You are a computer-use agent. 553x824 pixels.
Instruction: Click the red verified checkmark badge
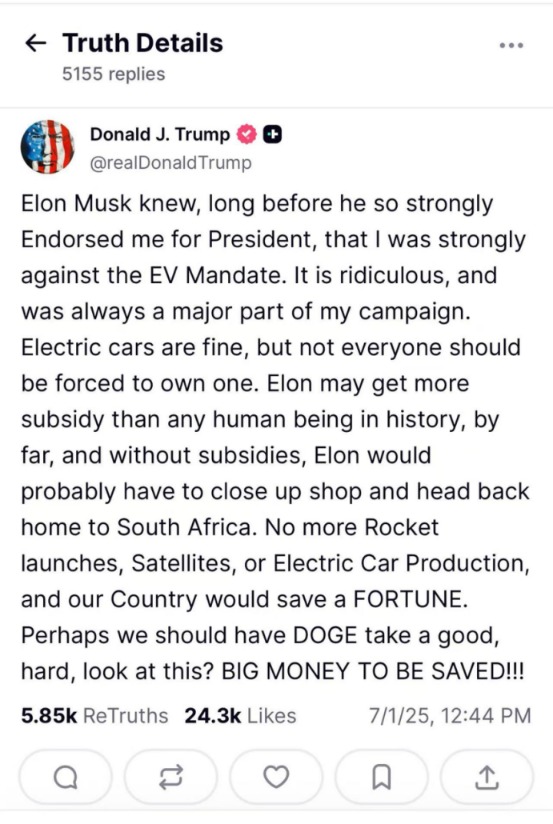click(246, 135)
